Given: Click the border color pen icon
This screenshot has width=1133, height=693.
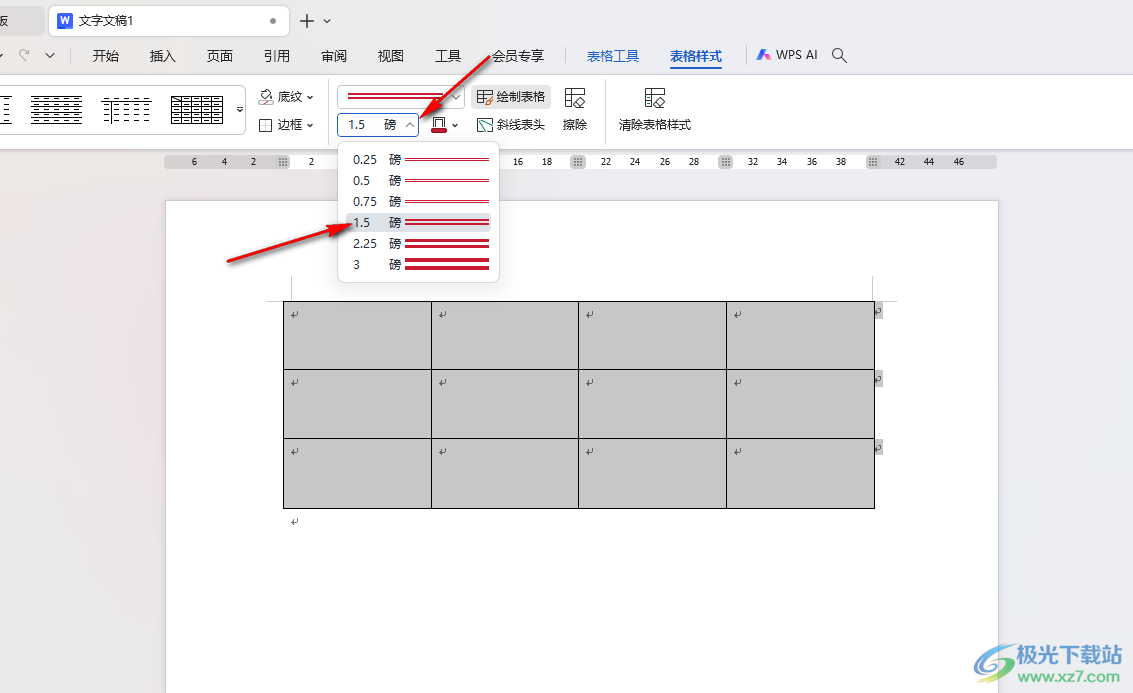Looking at the screenshot, I should click(x=439, y=125).
